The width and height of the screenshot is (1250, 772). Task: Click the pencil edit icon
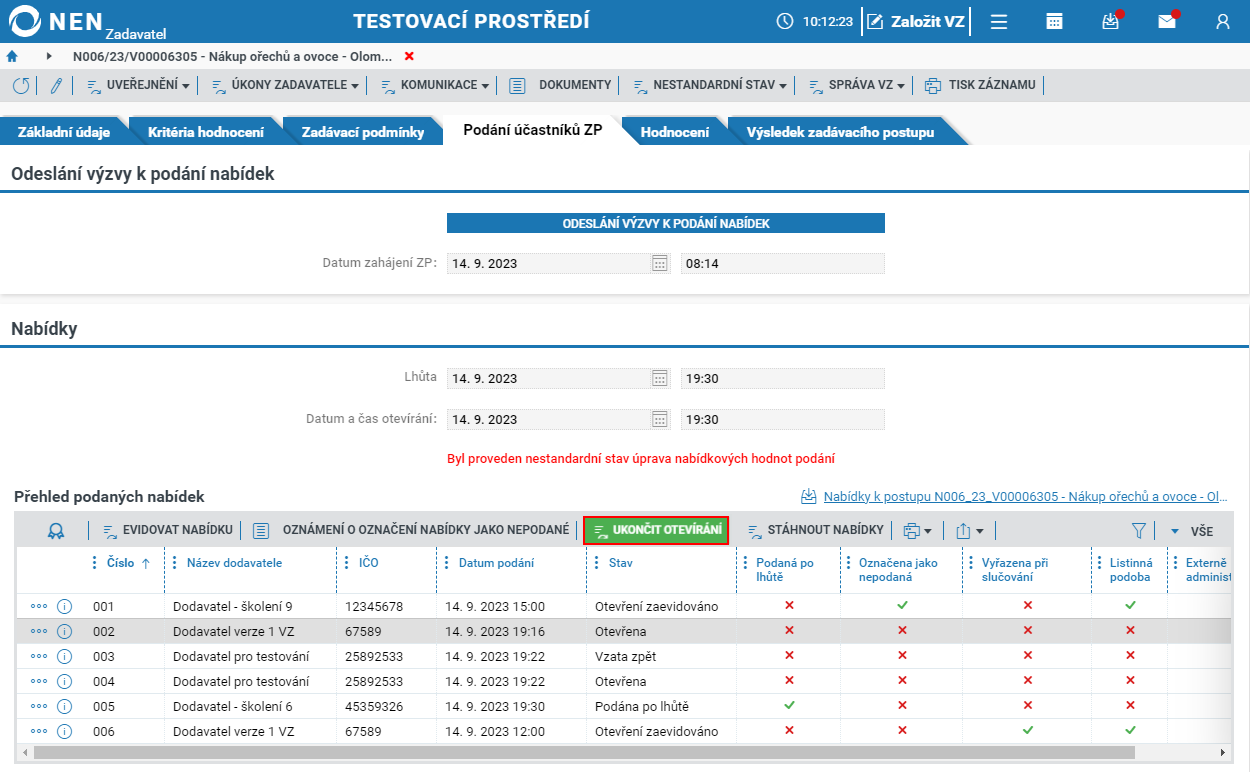[56, 85]
